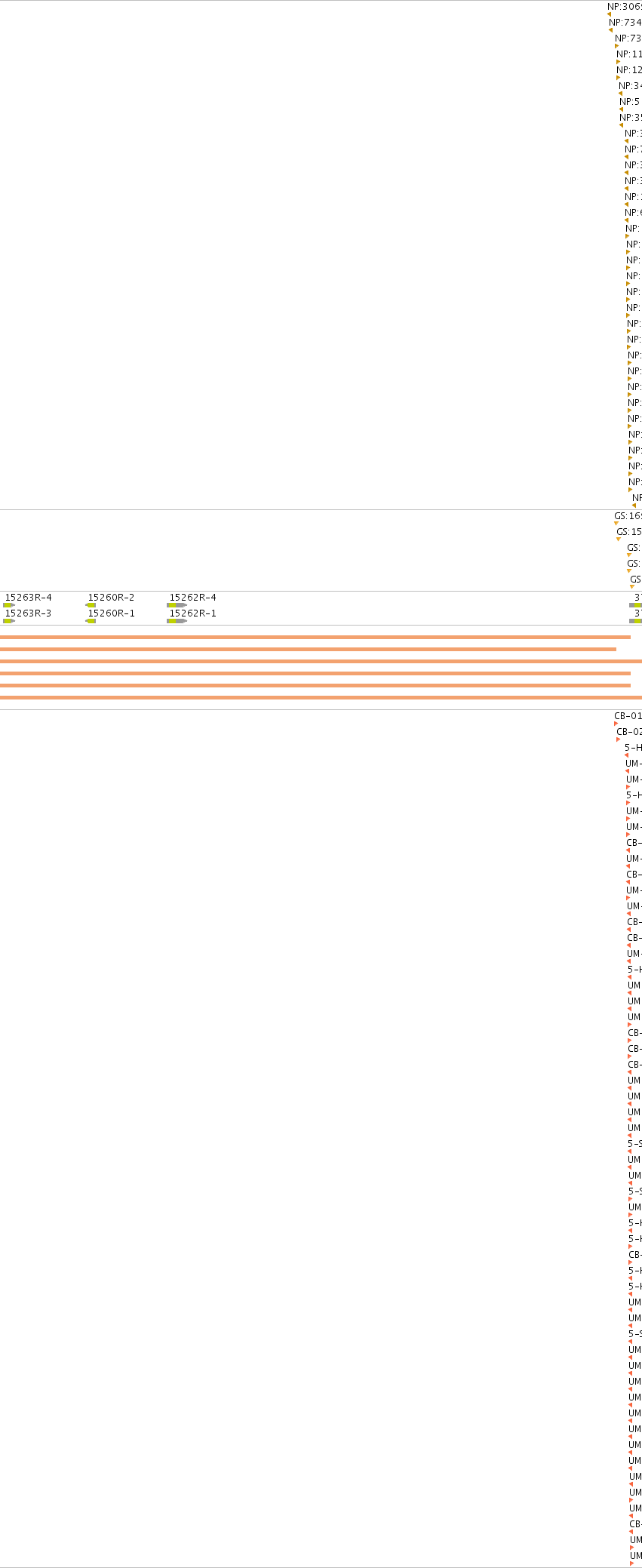Image resolution: width=642 pixels, height=1568 pixels.
Task: Click the NP:35 feature label
Action: pos(631,117)
